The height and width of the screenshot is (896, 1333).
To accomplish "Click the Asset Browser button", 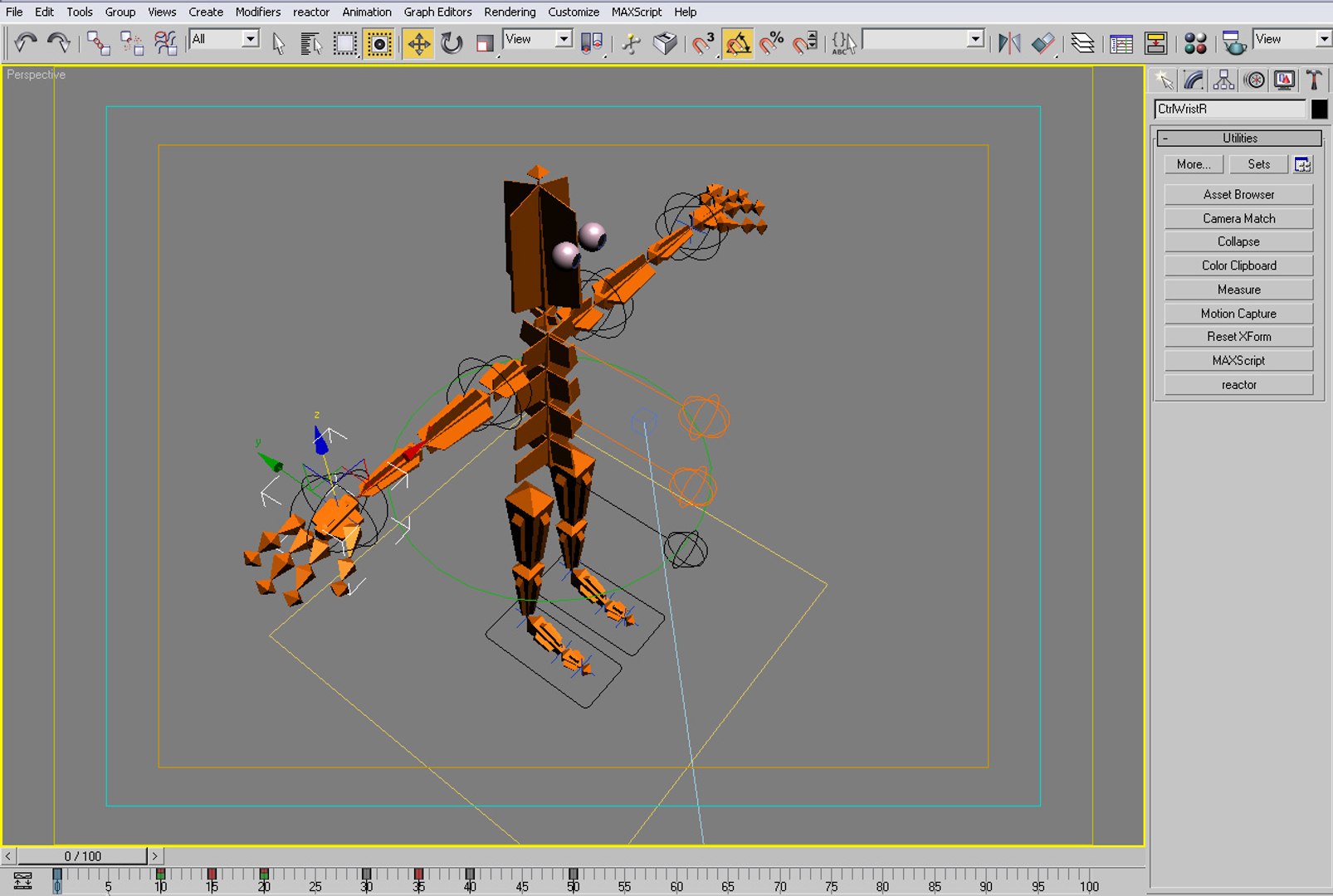I will click(x=1238, y=194).
